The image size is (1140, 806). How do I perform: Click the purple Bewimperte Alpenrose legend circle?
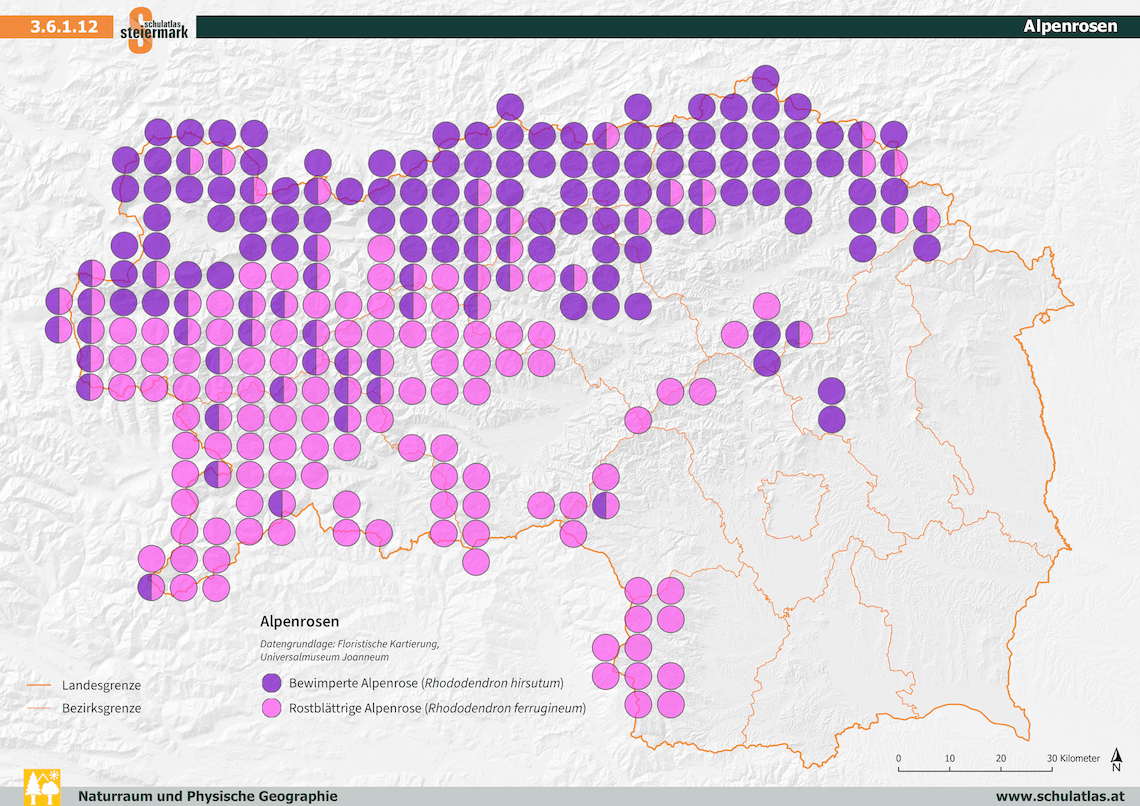coord(272,684)
